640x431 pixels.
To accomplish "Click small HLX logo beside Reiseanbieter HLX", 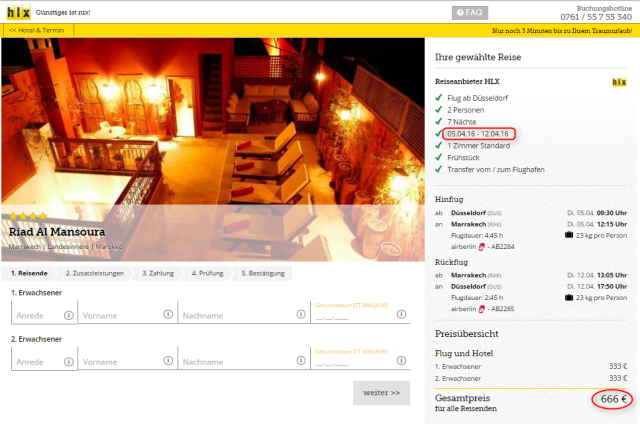I will coord(619,82).
